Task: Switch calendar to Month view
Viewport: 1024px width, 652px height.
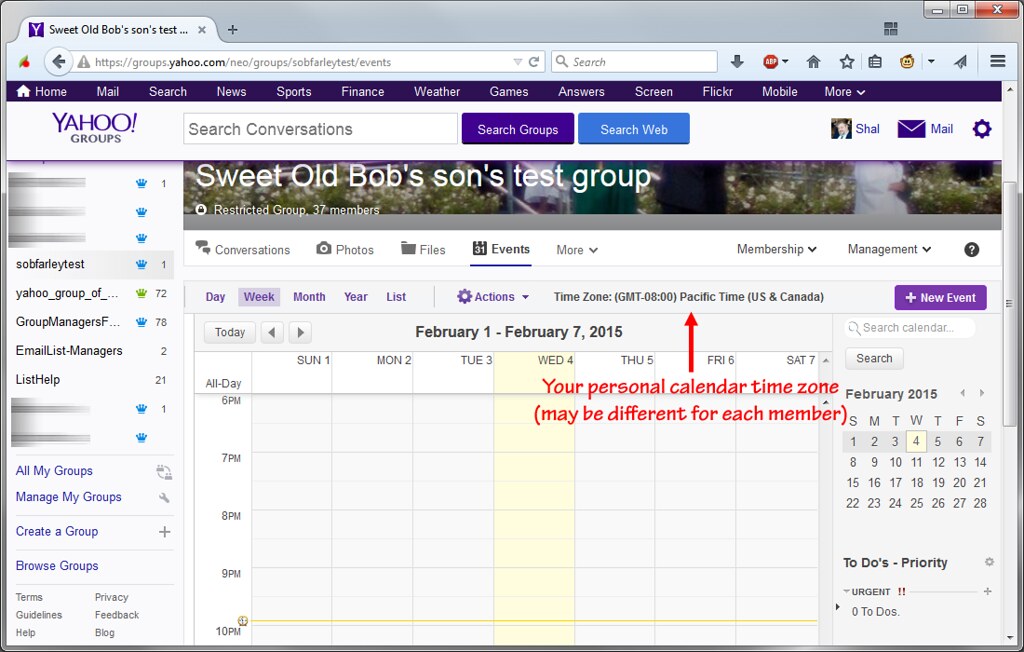Action: click(309, 297)
